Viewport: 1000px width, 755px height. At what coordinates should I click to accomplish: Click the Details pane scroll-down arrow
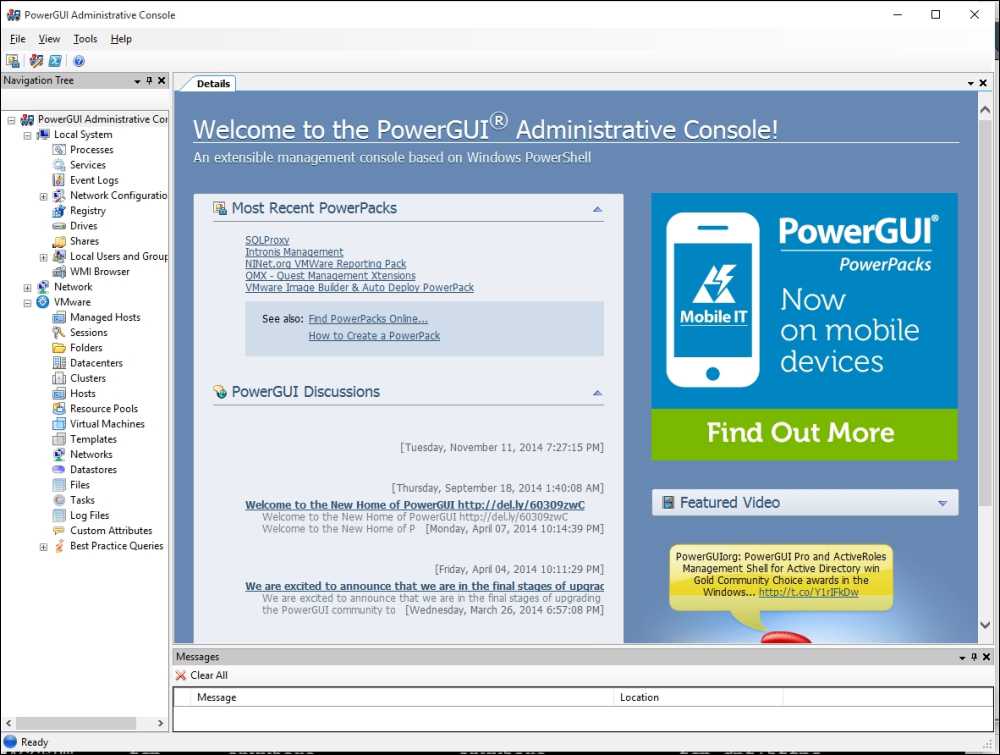coord(985,625)
